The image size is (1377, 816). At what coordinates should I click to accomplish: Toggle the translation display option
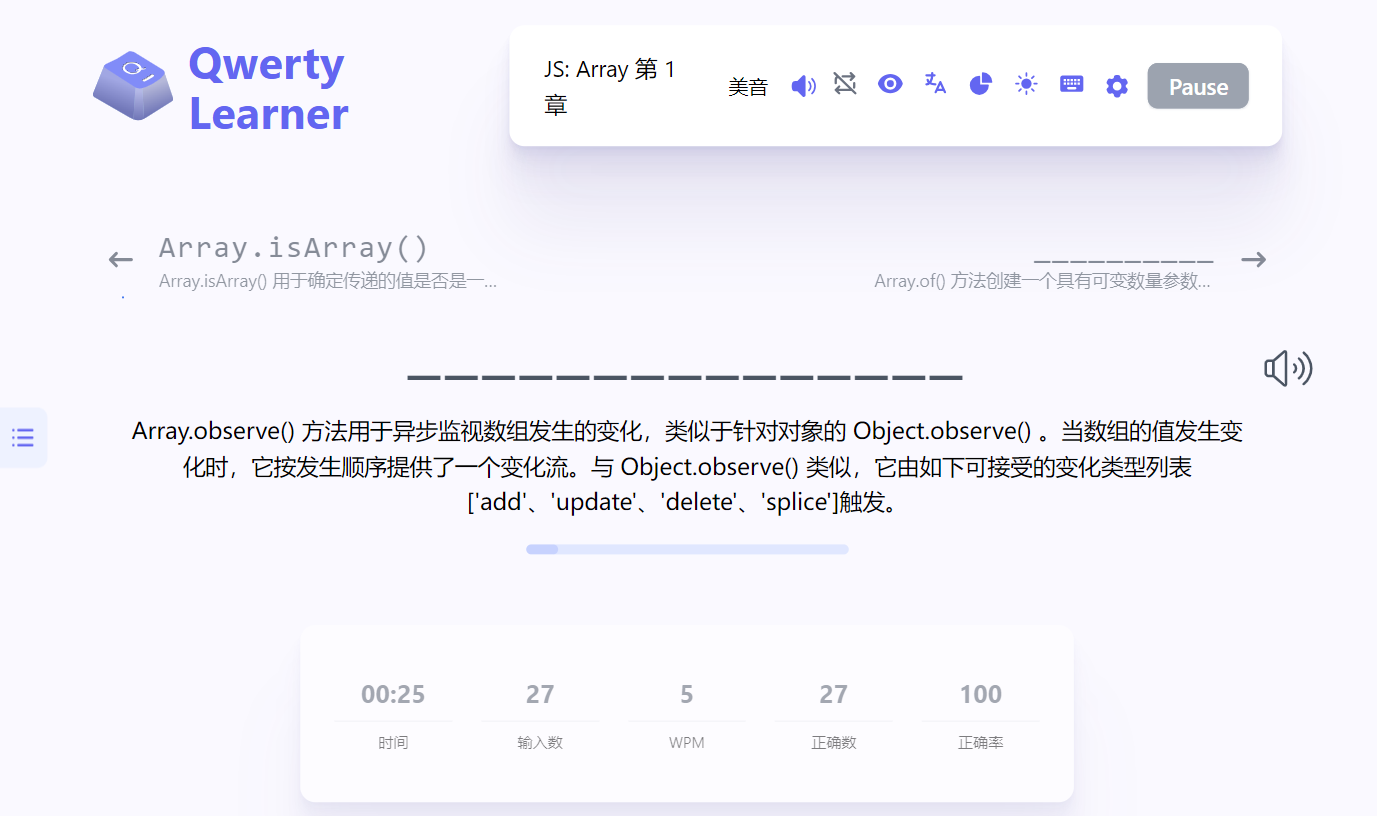[934, 84]
